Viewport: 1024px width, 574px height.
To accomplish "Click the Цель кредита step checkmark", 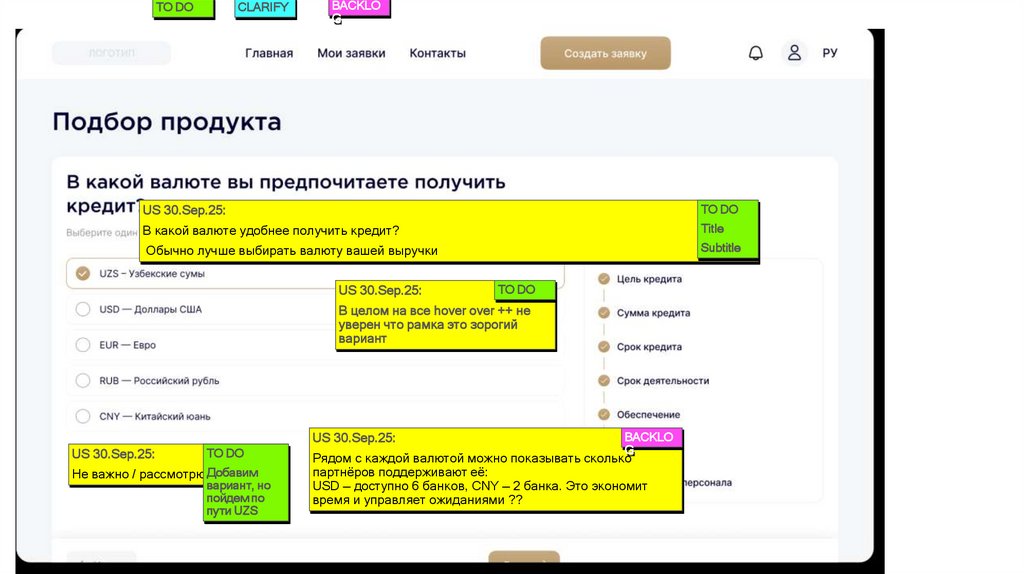I will click(x=604, y=279).
